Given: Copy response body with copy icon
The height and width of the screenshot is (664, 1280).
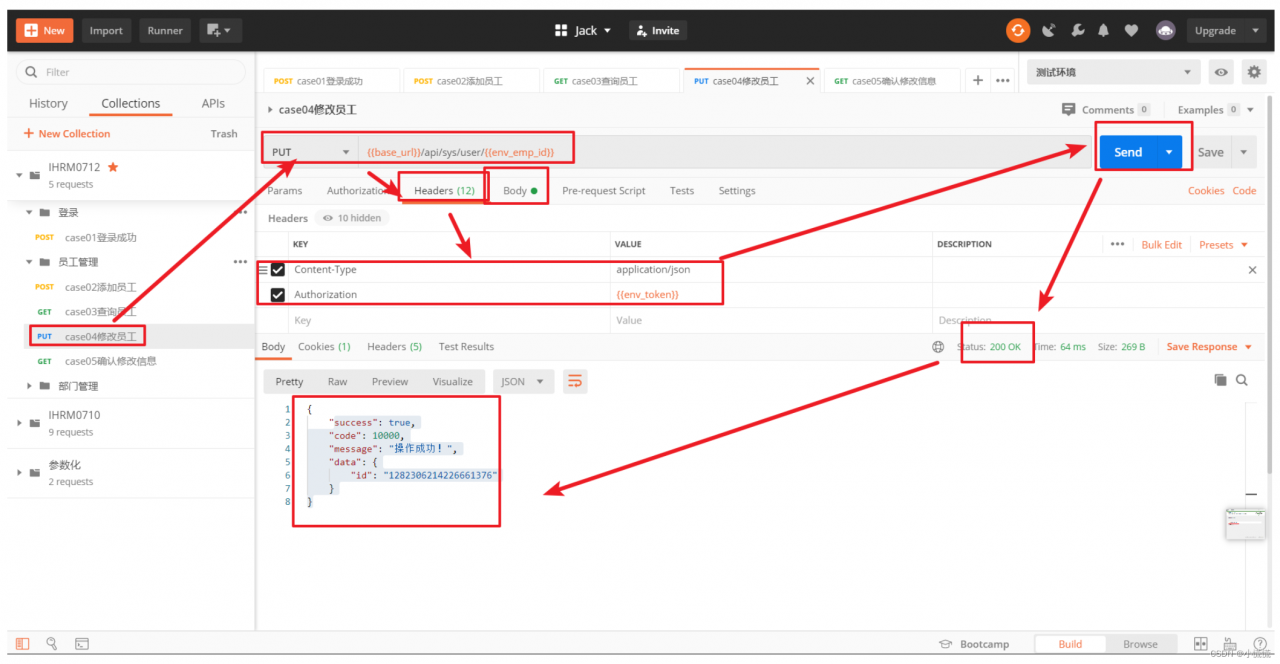Looking at the screenshot, I should point(1220,380).
